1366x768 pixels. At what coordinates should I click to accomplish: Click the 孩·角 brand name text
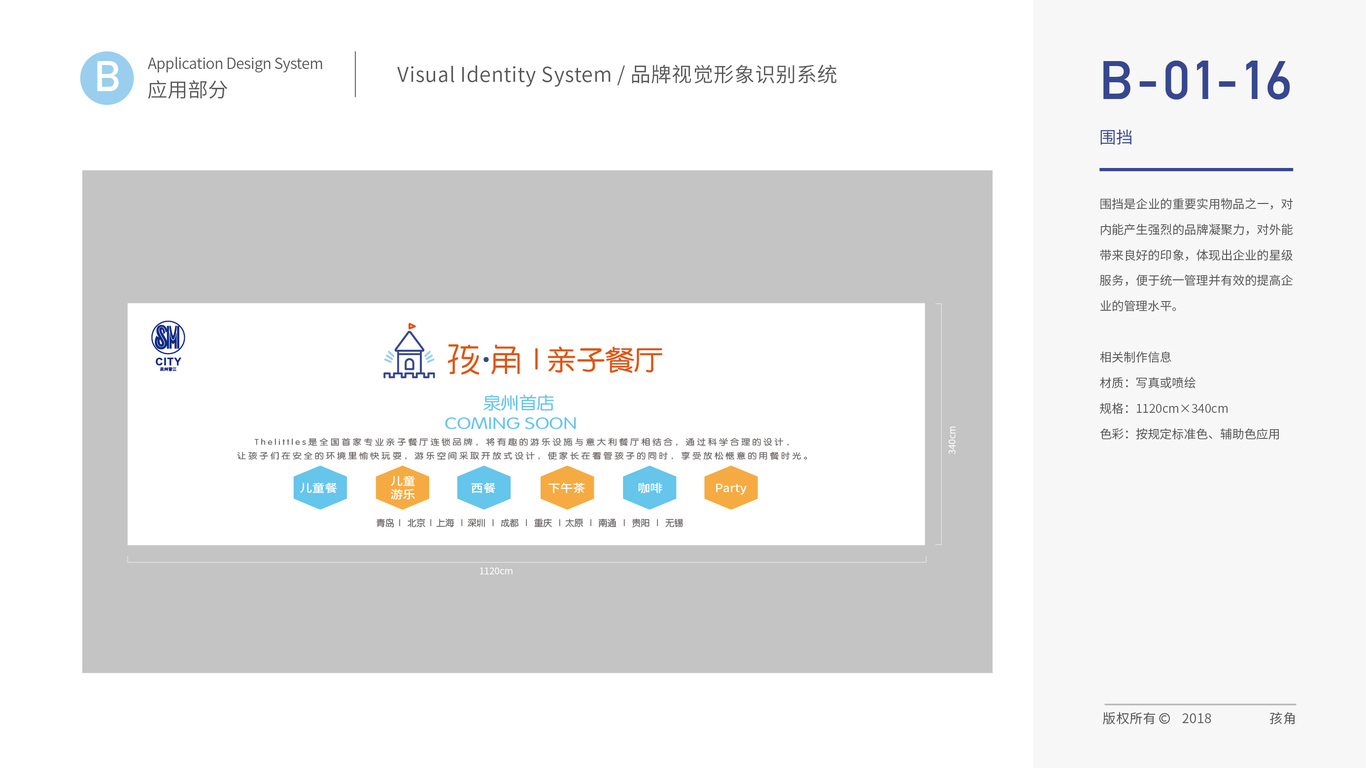(485, 359)
